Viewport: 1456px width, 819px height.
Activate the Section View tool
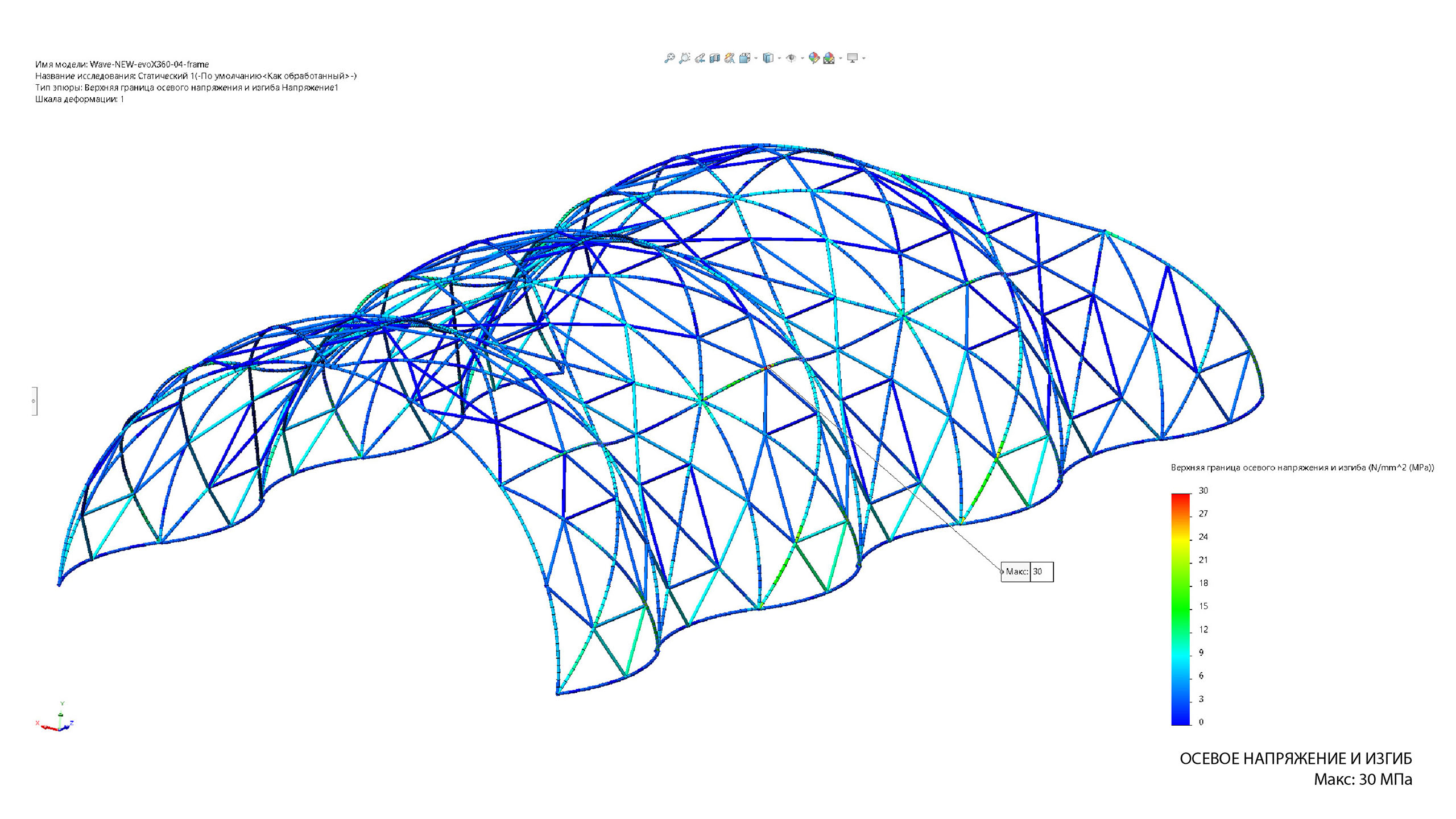[x=714, y=58]
